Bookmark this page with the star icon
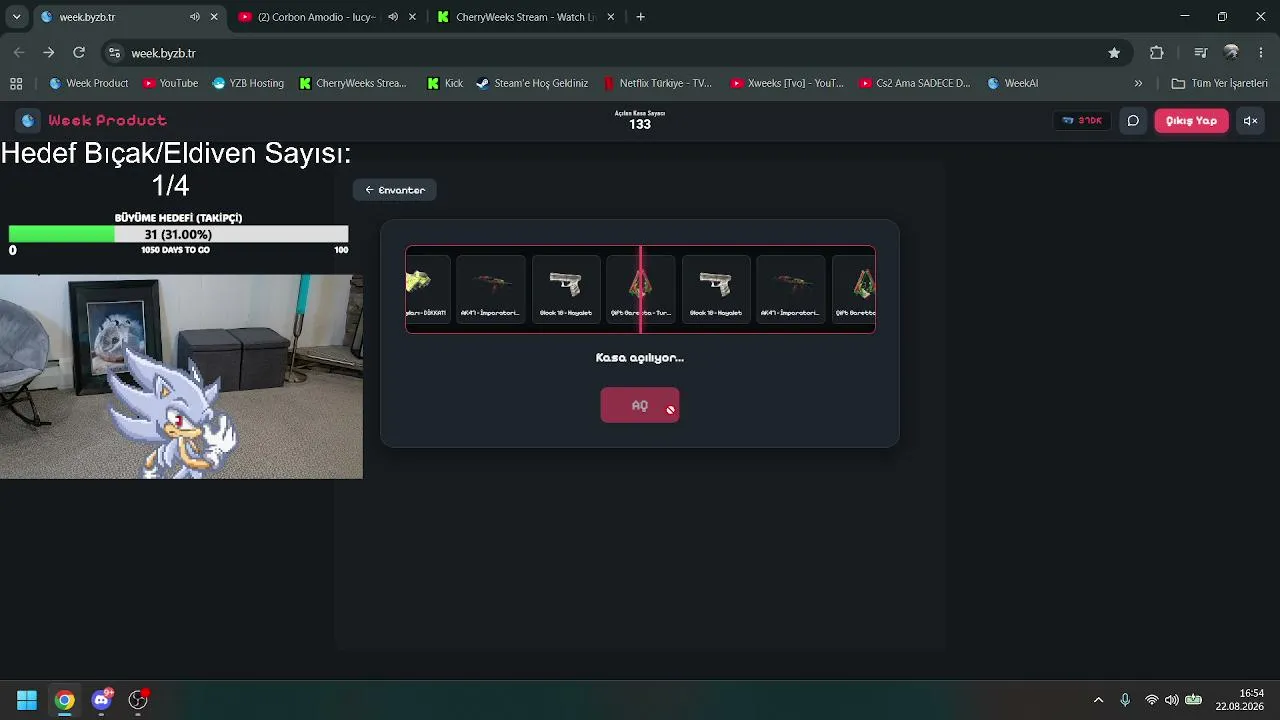The image size is (1280, 720). pos(1114,53)
